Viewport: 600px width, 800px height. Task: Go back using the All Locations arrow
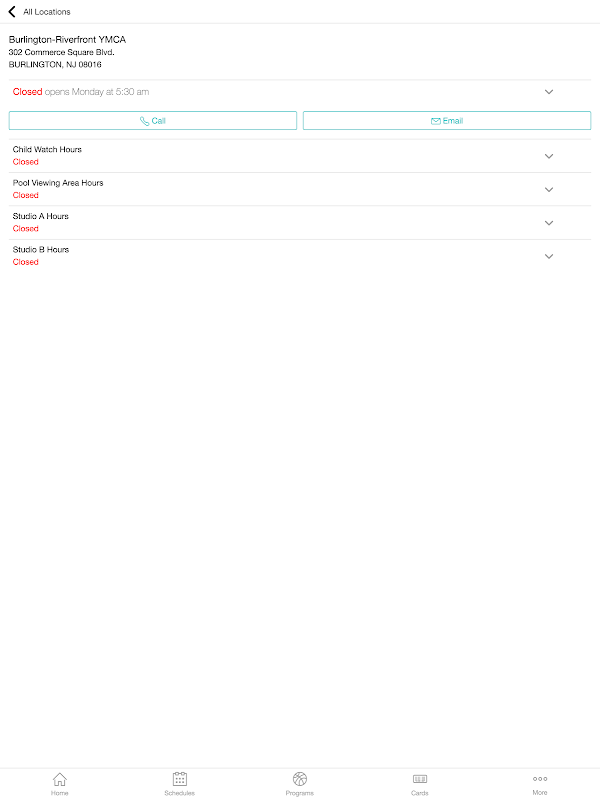point(12,11)
